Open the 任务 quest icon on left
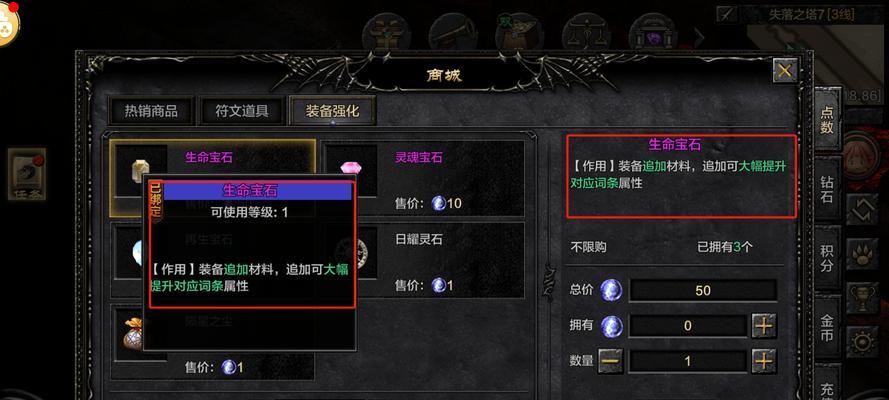 [x=27, y=175]
